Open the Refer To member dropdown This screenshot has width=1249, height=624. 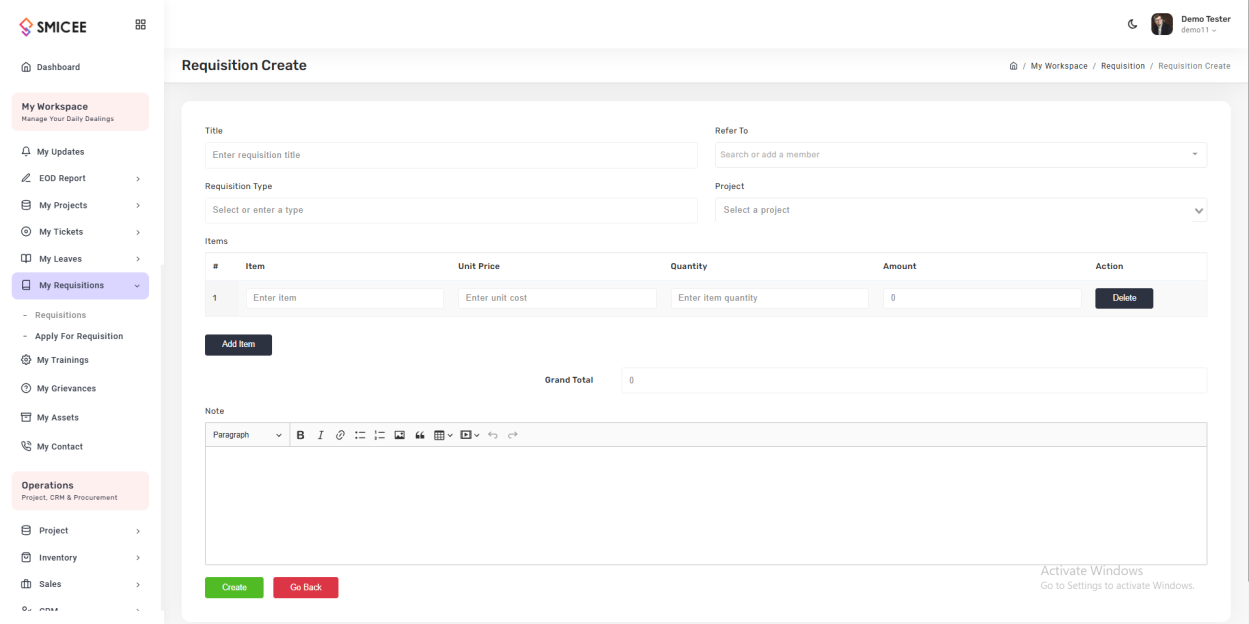(961, 155)
